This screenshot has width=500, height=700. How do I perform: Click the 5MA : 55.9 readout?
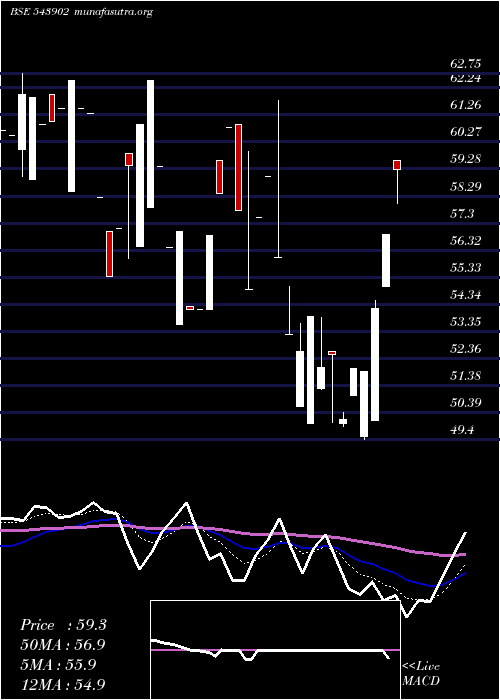tap(58, 665)
